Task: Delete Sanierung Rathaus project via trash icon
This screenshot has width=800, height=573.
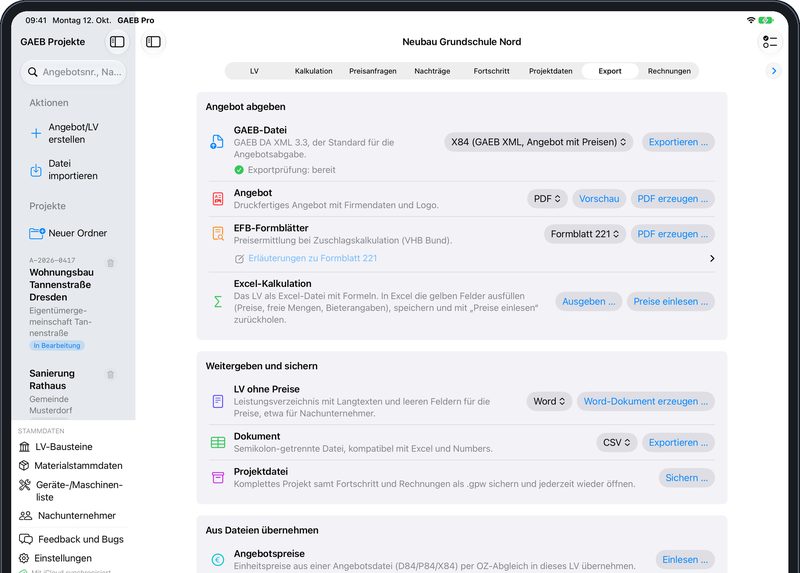Action: pos(110,375)
